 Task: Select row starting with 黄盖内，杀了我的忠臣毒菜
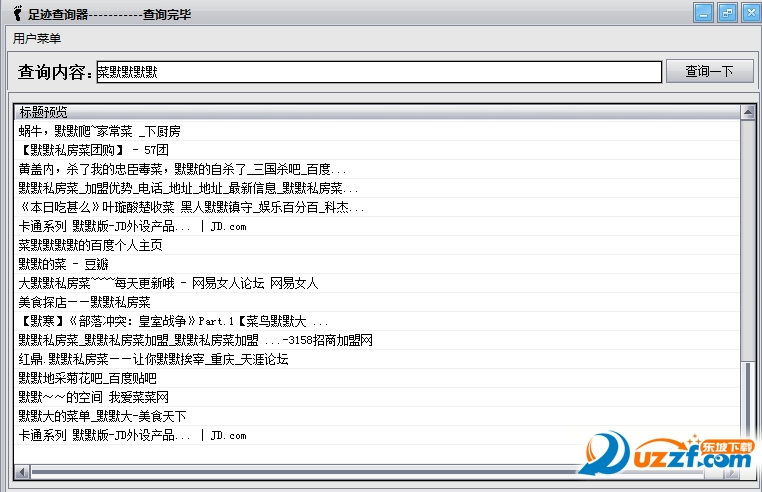377,169
